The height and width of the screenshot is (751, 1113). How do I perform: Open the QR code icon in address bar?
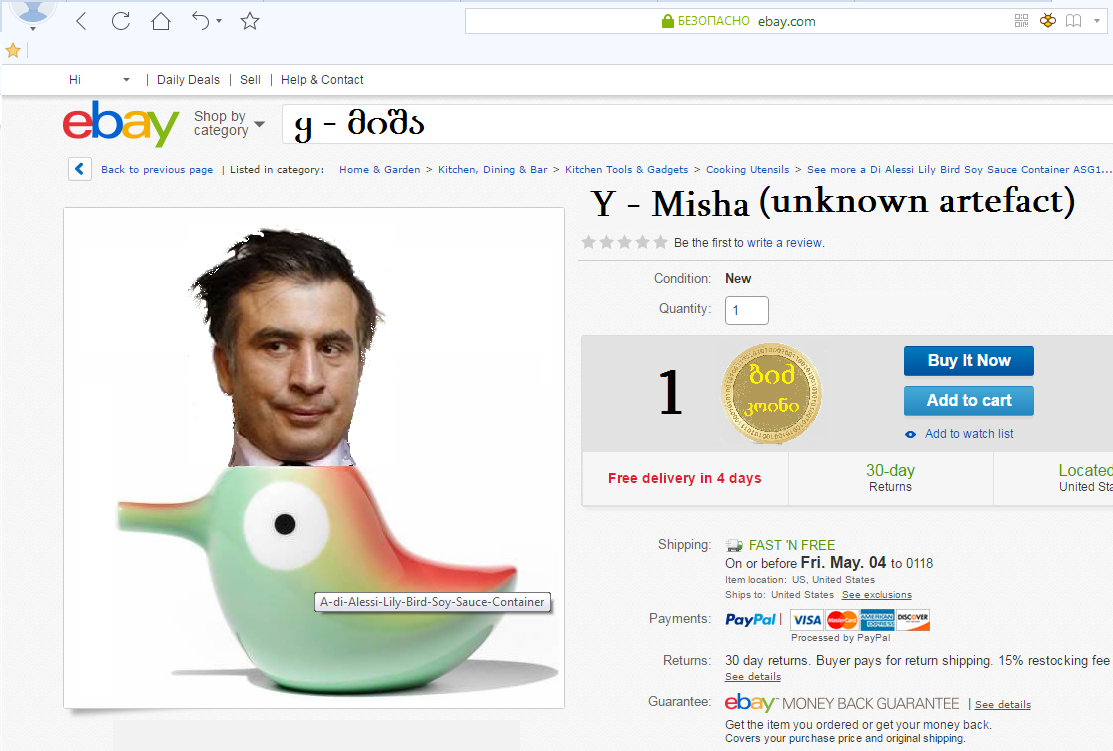click(1021, 21)
